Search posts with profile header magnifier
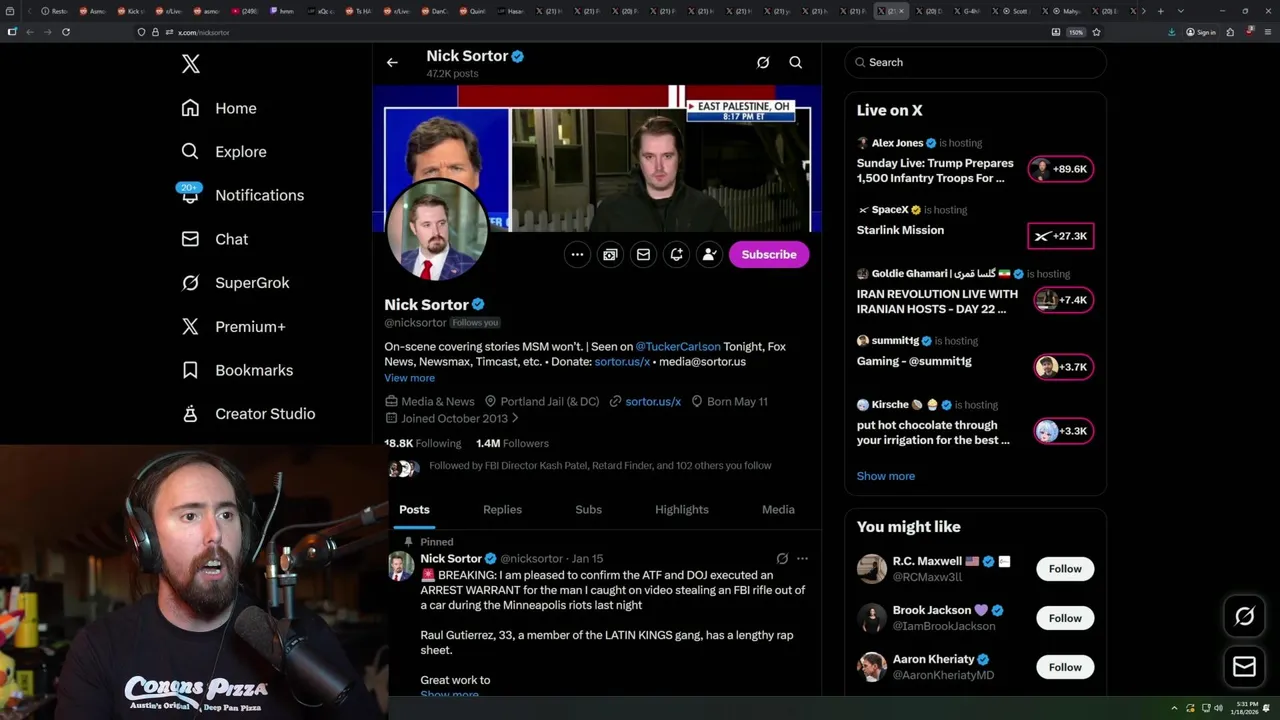This screenshot has height=720, width=1280. coord(796,62)
